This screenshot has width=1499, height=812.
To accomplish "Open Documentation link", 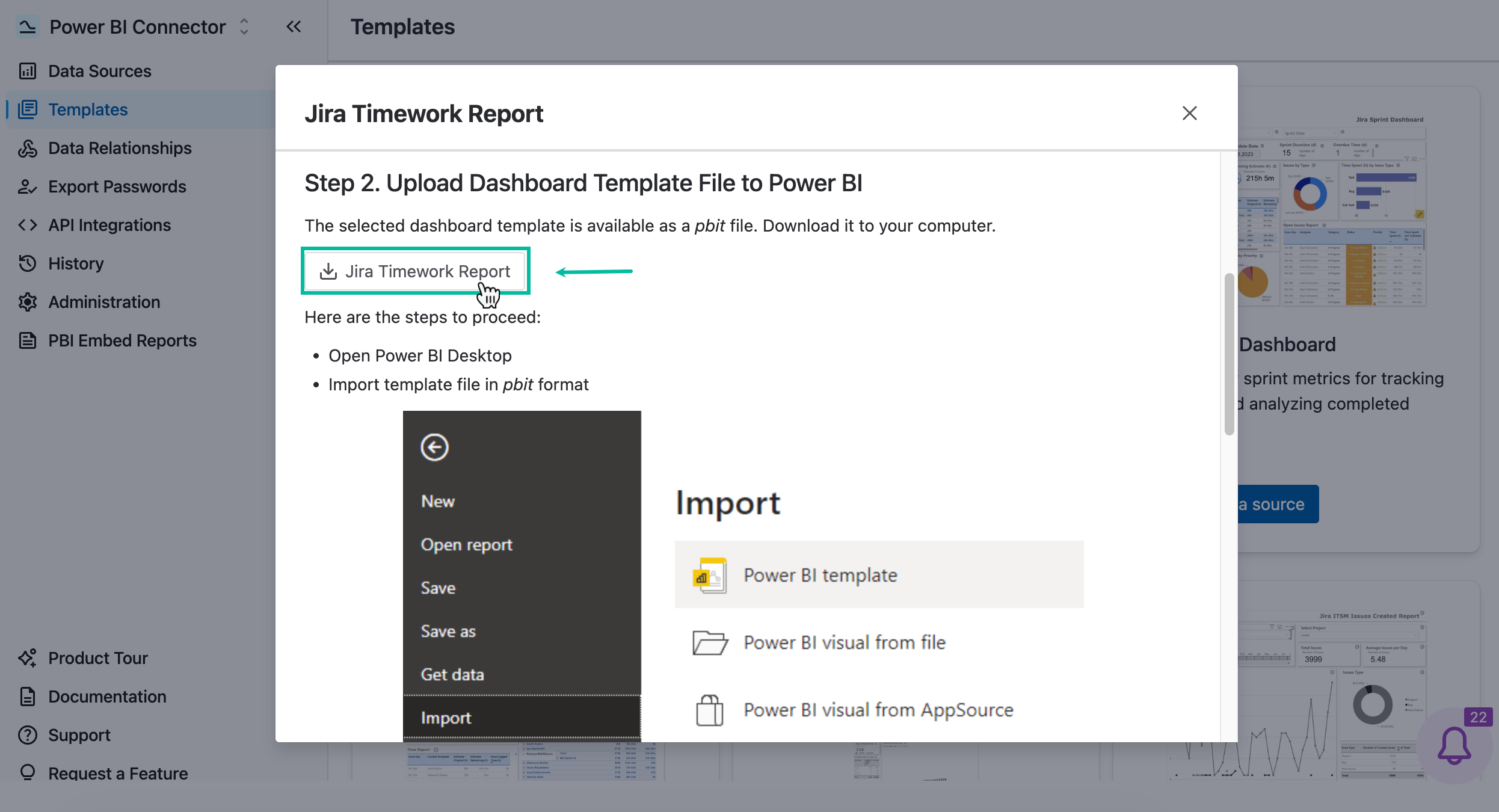I will pos(107,697).
